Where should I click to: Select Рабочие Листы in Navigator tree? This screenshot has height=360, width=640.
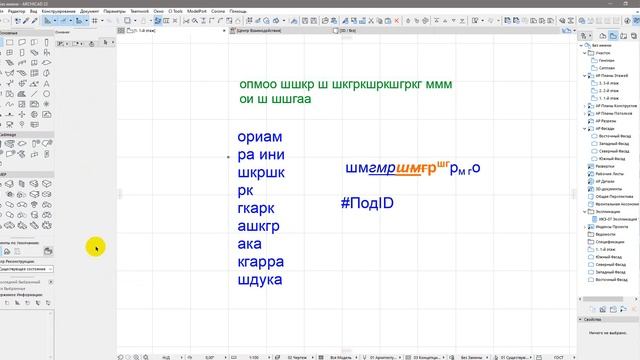point(609,174)
